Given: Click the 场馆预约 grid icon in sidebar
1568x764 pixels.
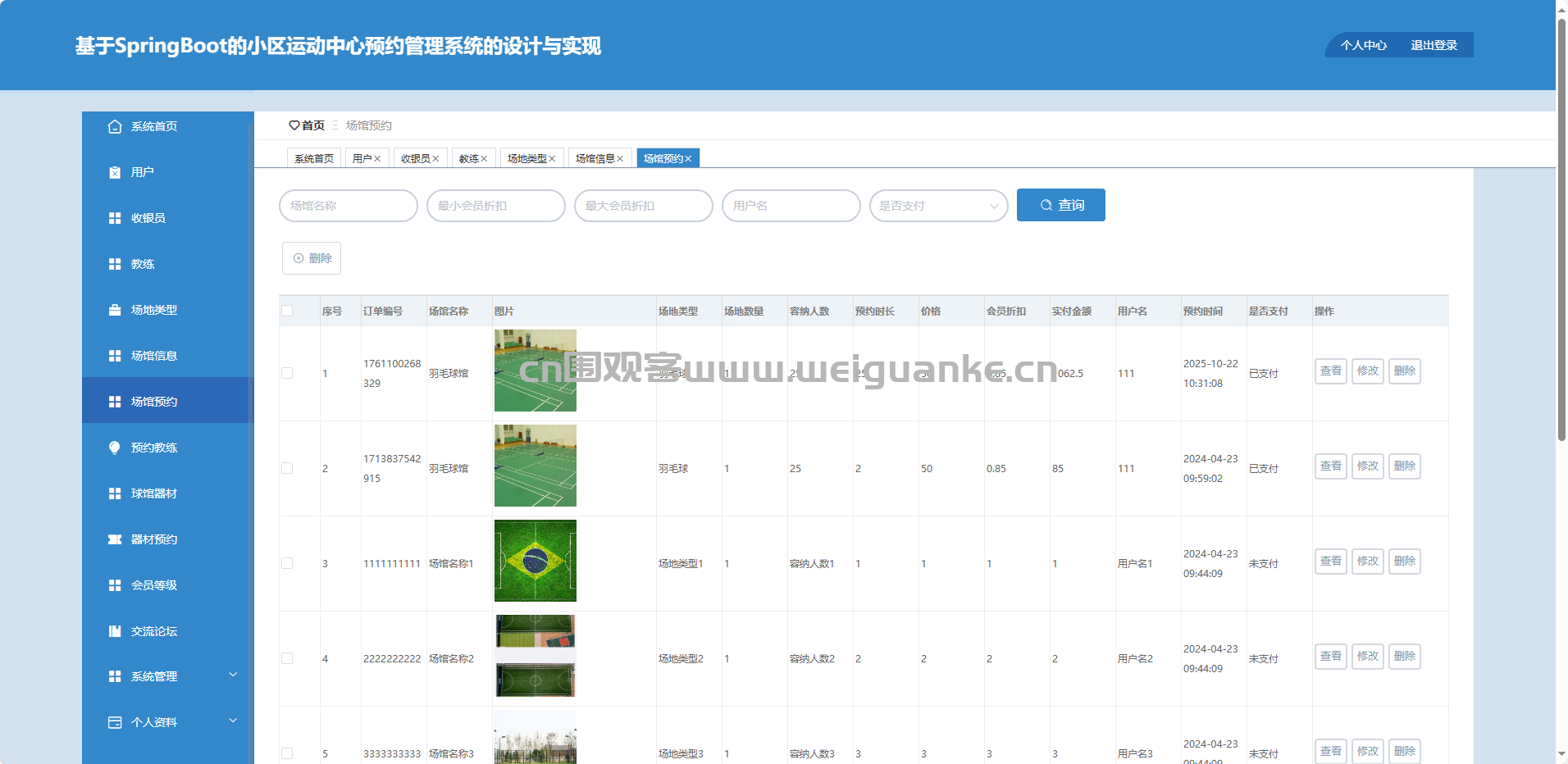Looking at the screenshot, I should (115, 402).
